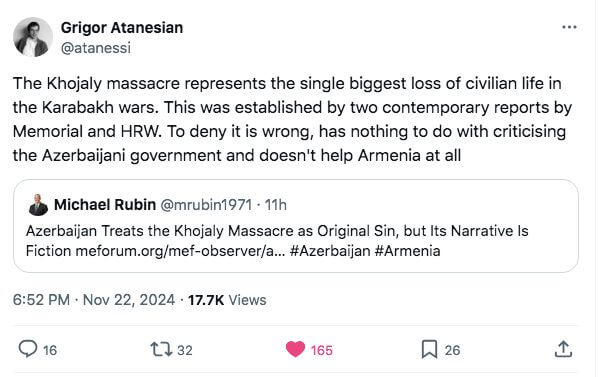Open the three-dot more options menu
Viewport: 599px width, 377px height.
click(569, 27)
